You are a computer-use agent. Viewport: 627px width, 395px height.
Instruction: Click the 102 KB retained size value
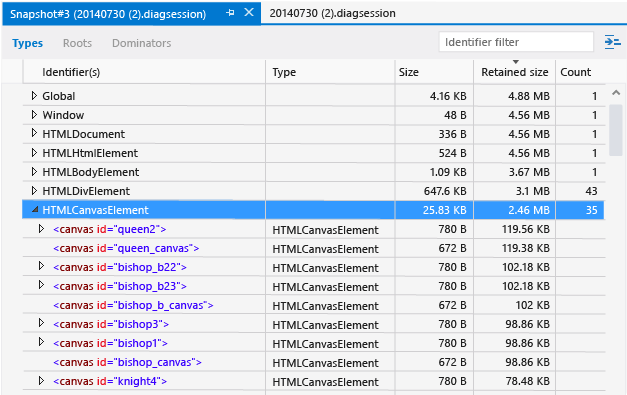tap(532, 305)
